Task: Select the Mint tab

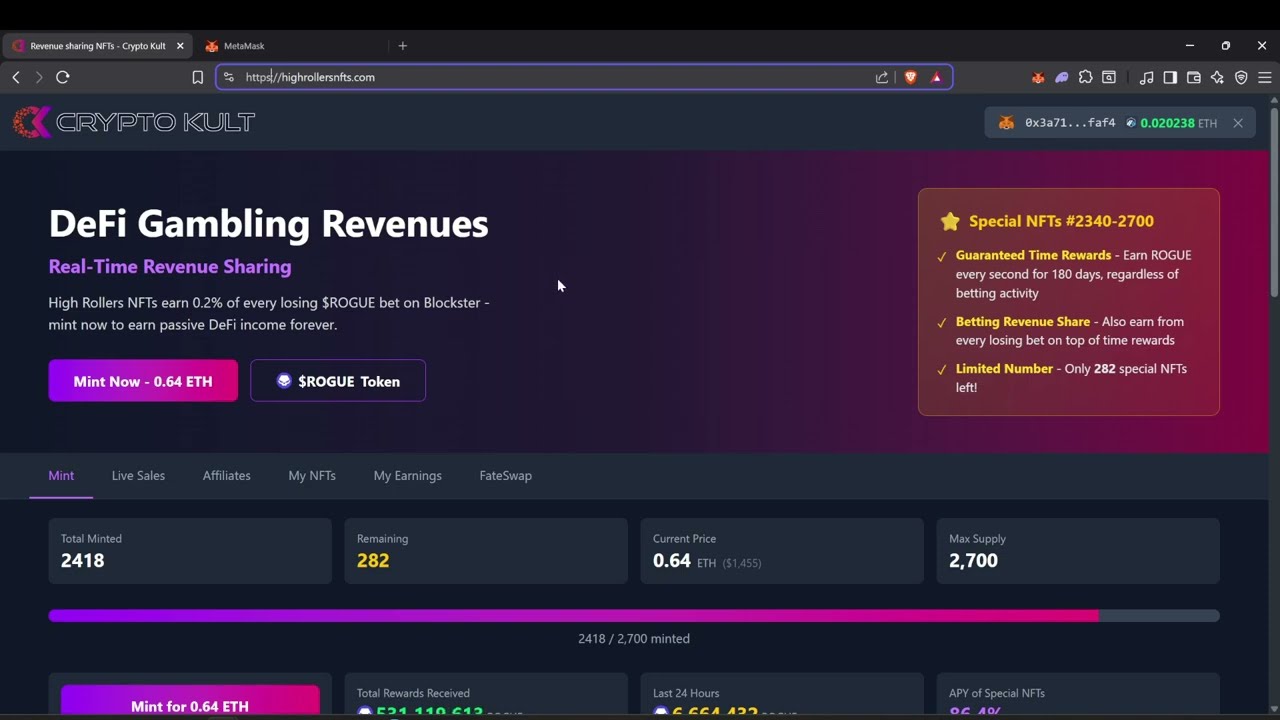Action: [61, 476]
